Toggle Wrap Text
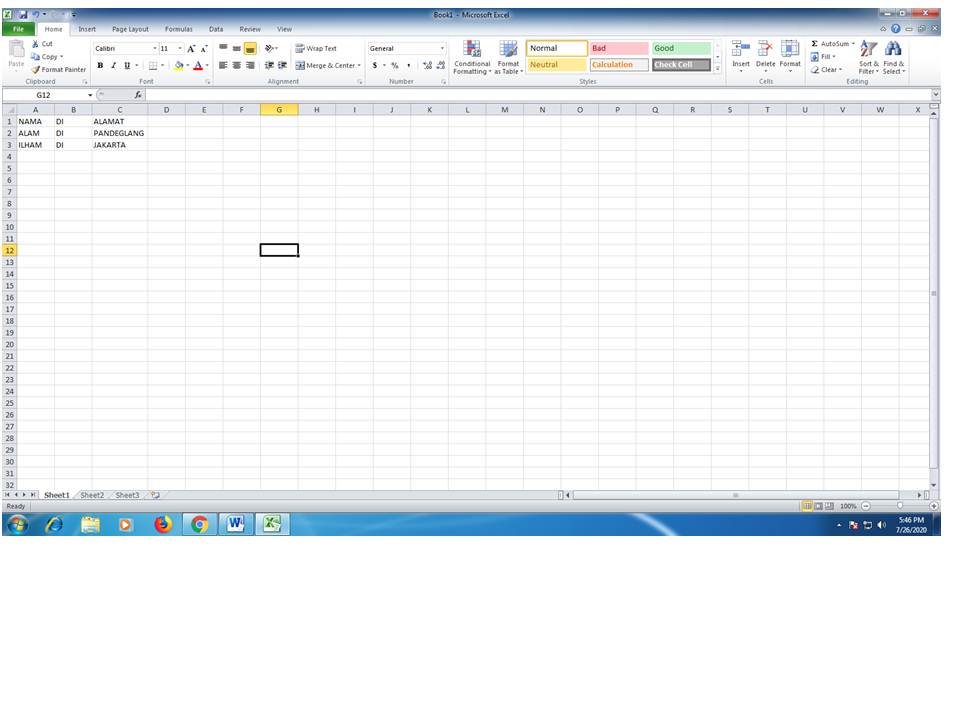960x720 pixels. click(x=316, y=48)
